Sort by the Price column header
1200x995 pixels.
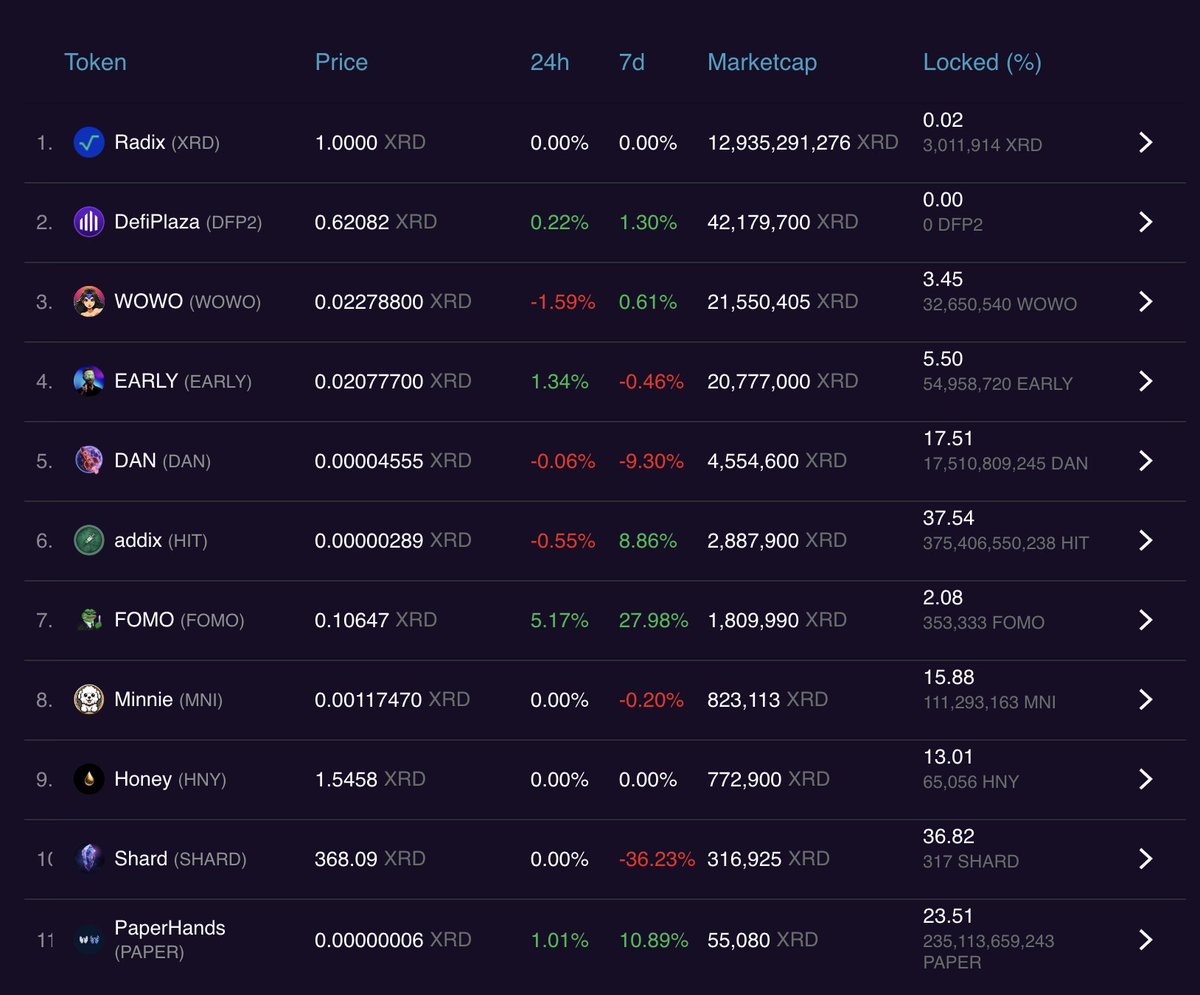[341, 62]
